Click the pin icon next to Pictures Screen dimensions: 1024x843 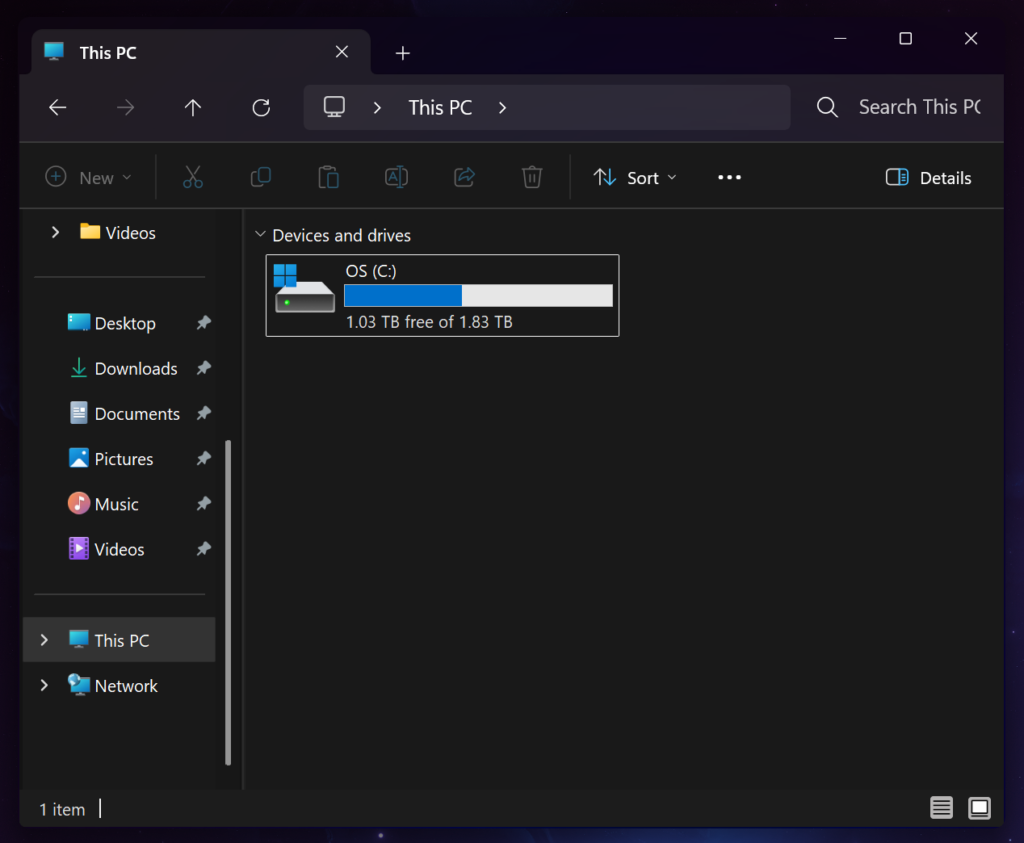pyautogui.click(x=204, y=458)
